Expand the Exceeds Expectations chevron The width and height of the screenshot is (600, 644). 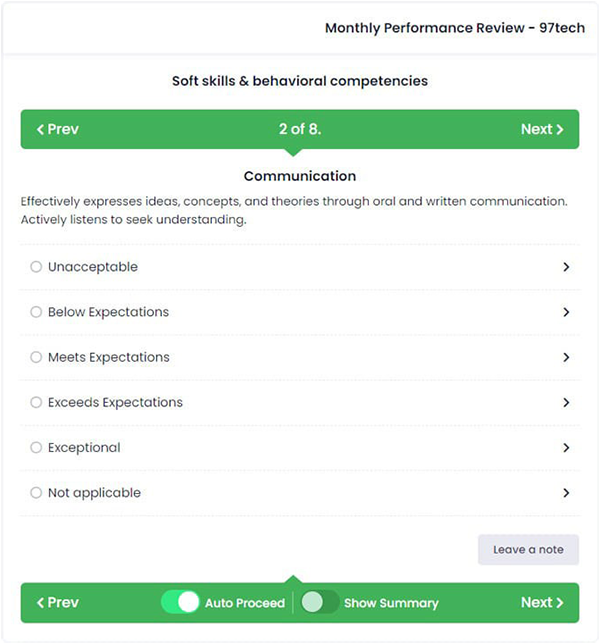(566, 402)
